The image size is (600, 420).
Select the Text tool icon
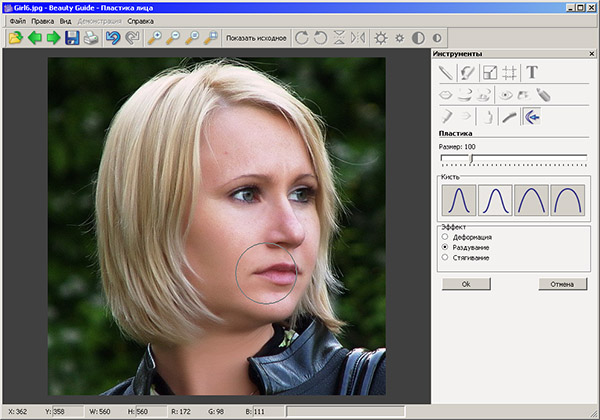click(x=532, y=72)
